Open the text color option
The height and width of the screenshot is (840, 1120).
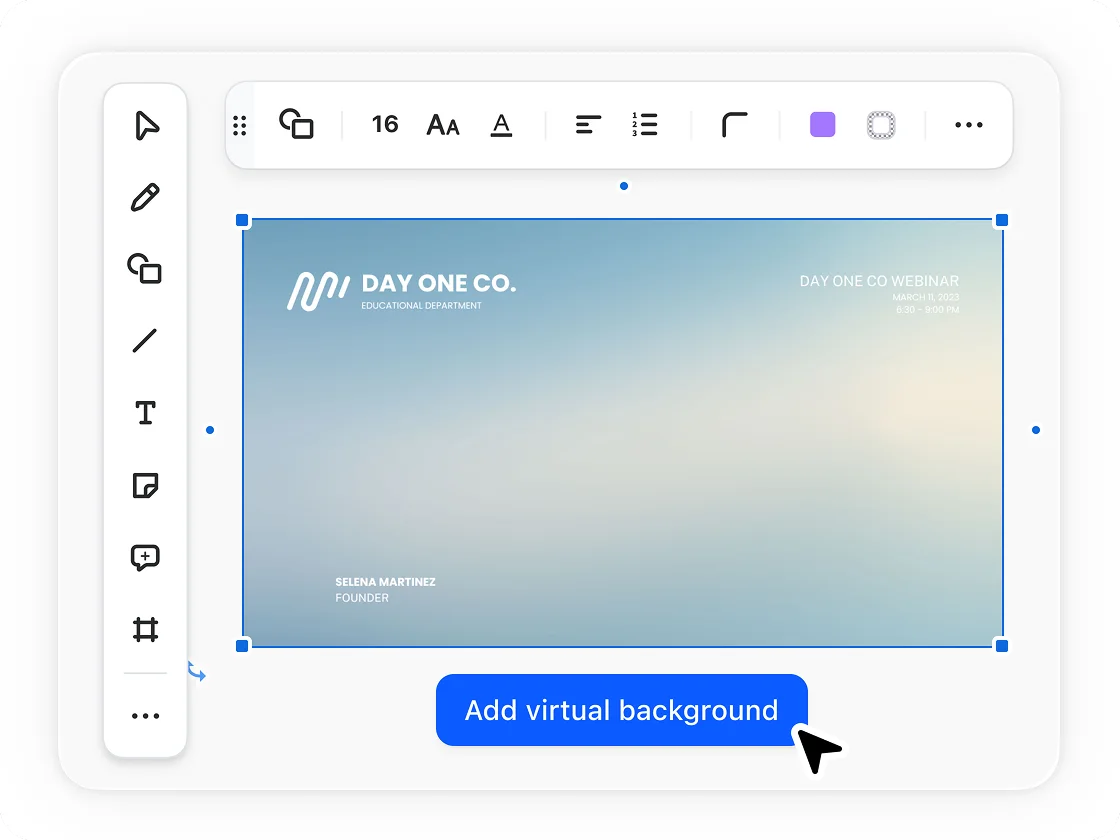tap(502, 125)
